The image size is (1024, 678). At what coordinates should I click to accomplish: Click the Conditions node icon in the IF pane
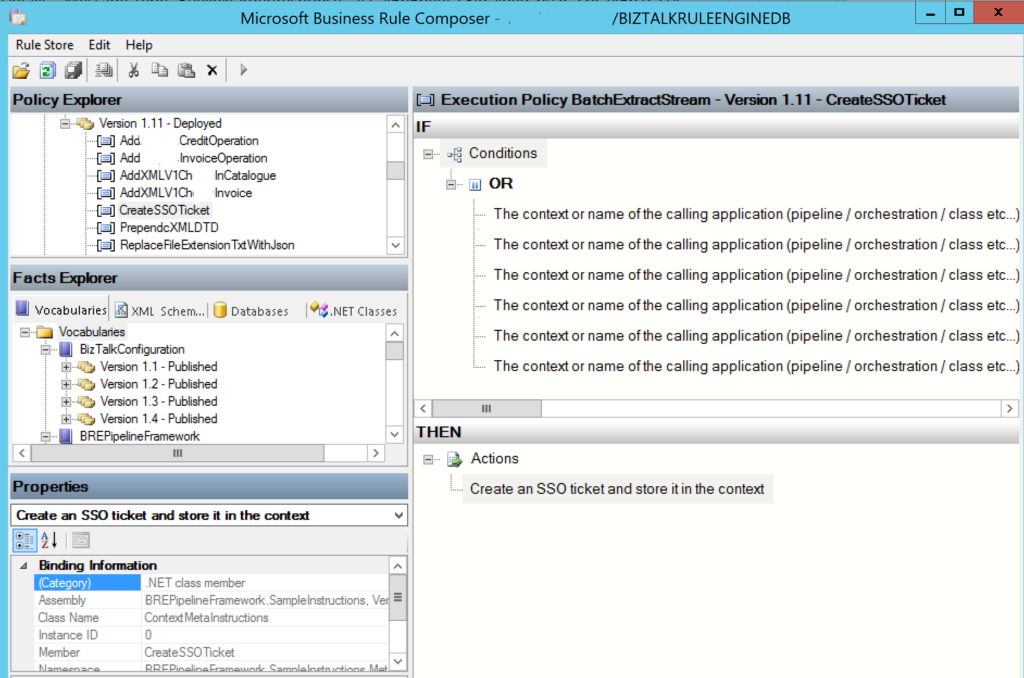coord(455,154)
